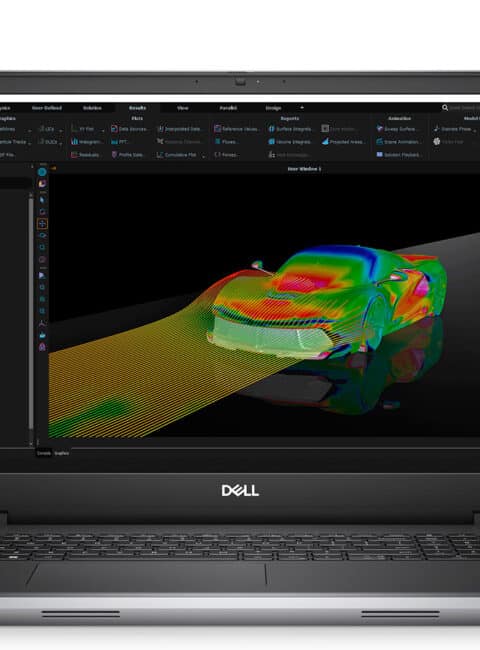
Task: Expand the arrow beside the Design tab
Action: click(x=302, y=108)
